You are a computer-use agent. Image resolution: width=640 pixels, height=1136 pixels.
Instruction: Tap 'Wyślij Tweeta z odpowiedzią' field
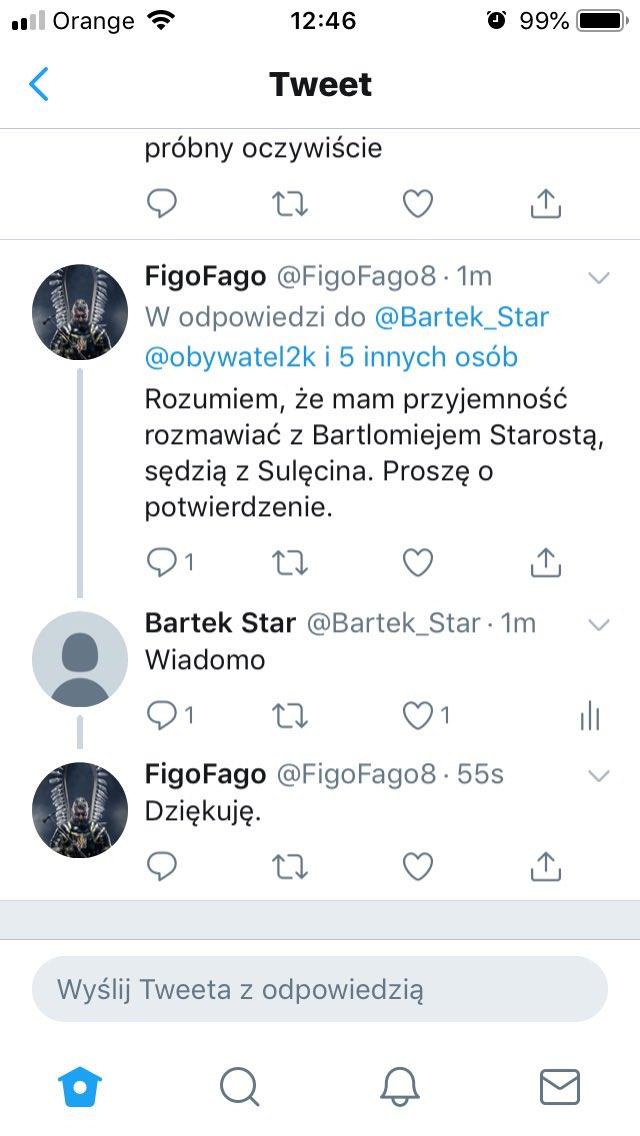tap(320, 989)
